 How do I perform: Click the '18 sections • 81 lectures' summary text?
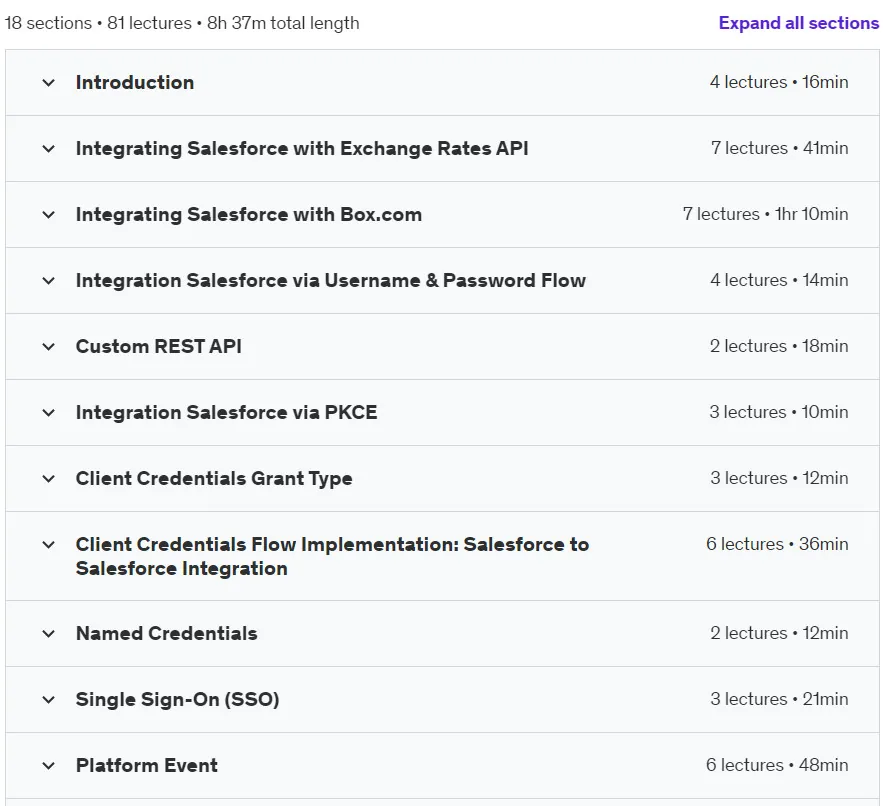98,23
